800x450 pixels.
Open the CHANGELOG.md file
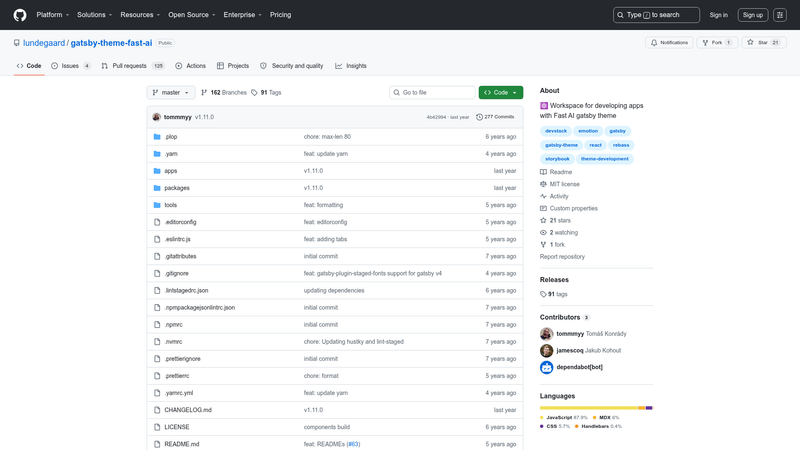pos(188,410)
